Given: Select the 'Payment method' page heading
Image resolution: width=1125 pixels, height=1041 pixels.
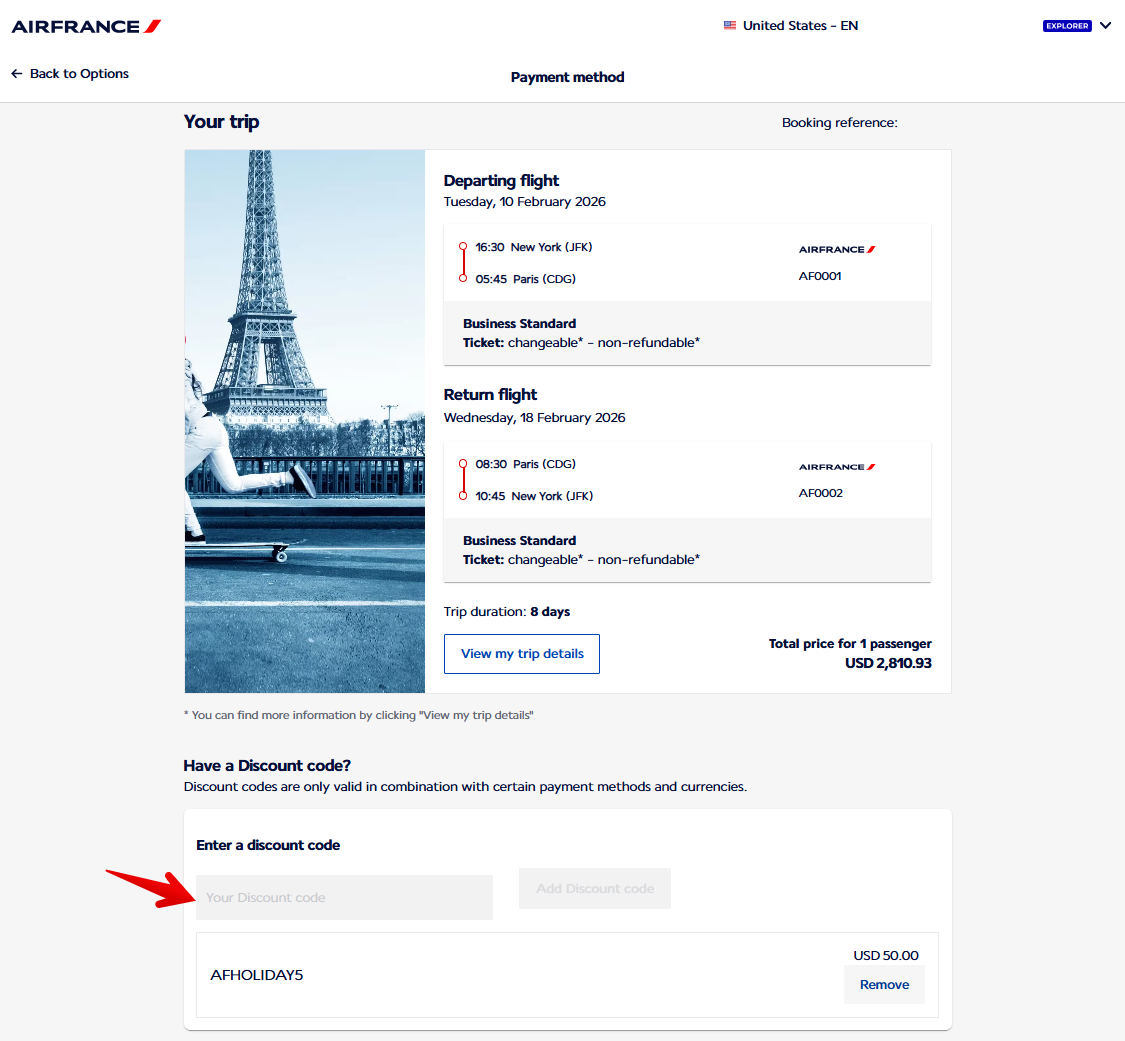Looking at the screenshot, I should pyautogui.click(x=567, y=77).
